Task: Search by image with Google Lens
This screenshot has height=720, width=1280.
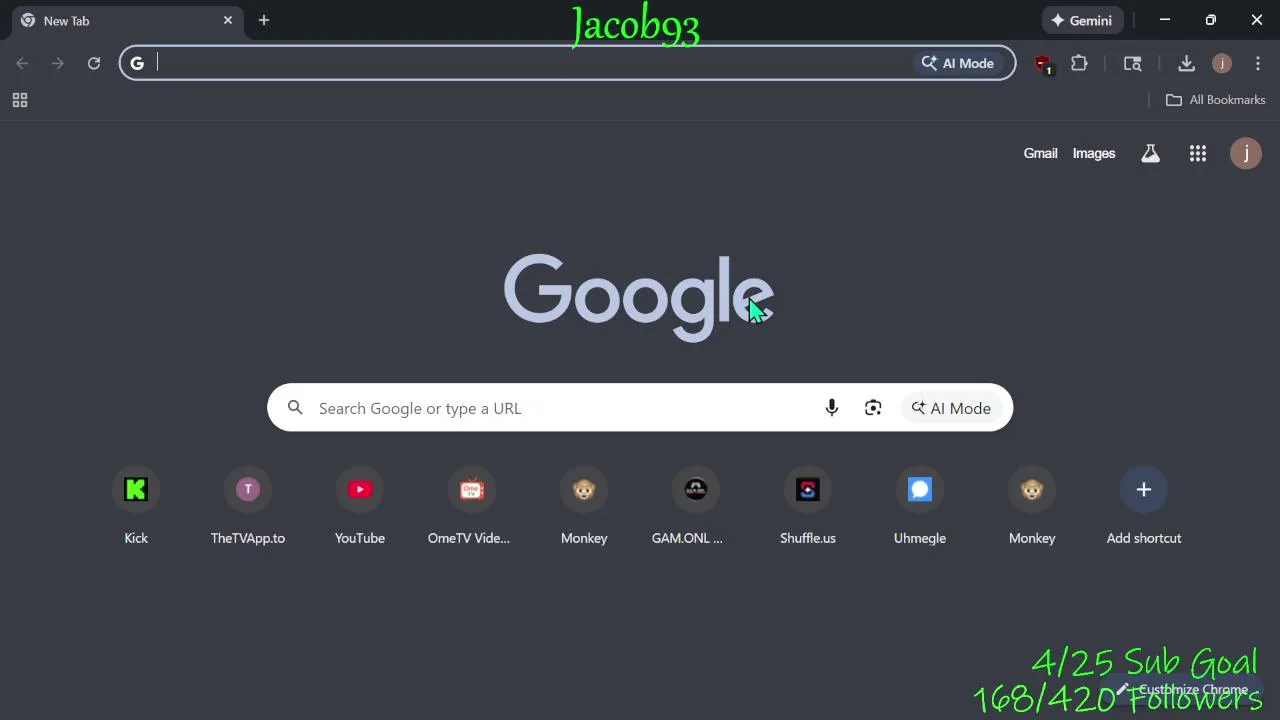Action: [x=873, y=408]
